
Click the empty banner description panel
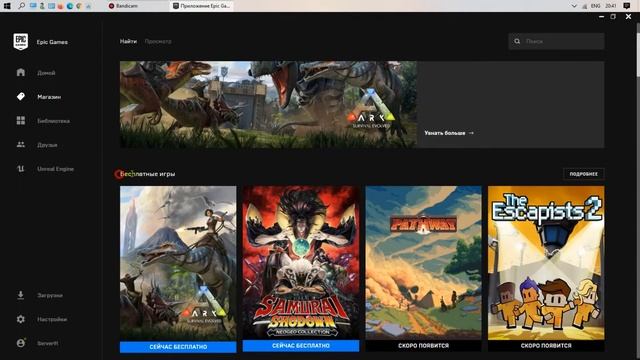[x=511, y=104]
